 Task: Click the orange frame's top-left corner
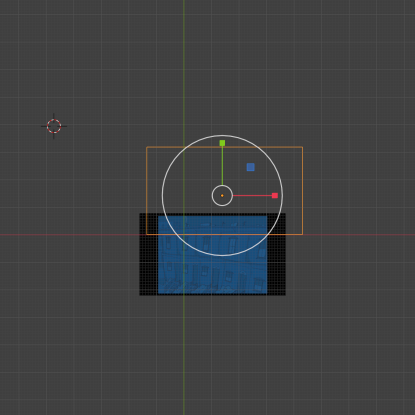[147, 147]
